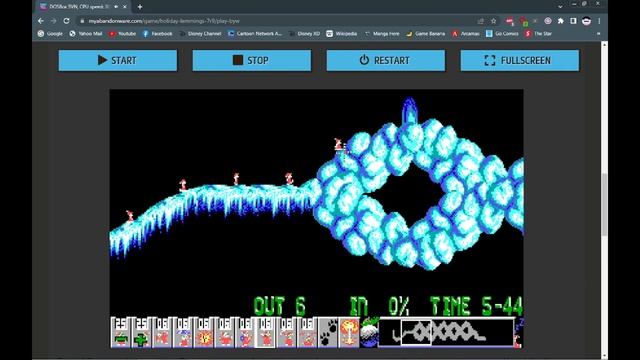Show more bookmarks via the chevron
Screen dimensions: 640x360
click(598, 33)
